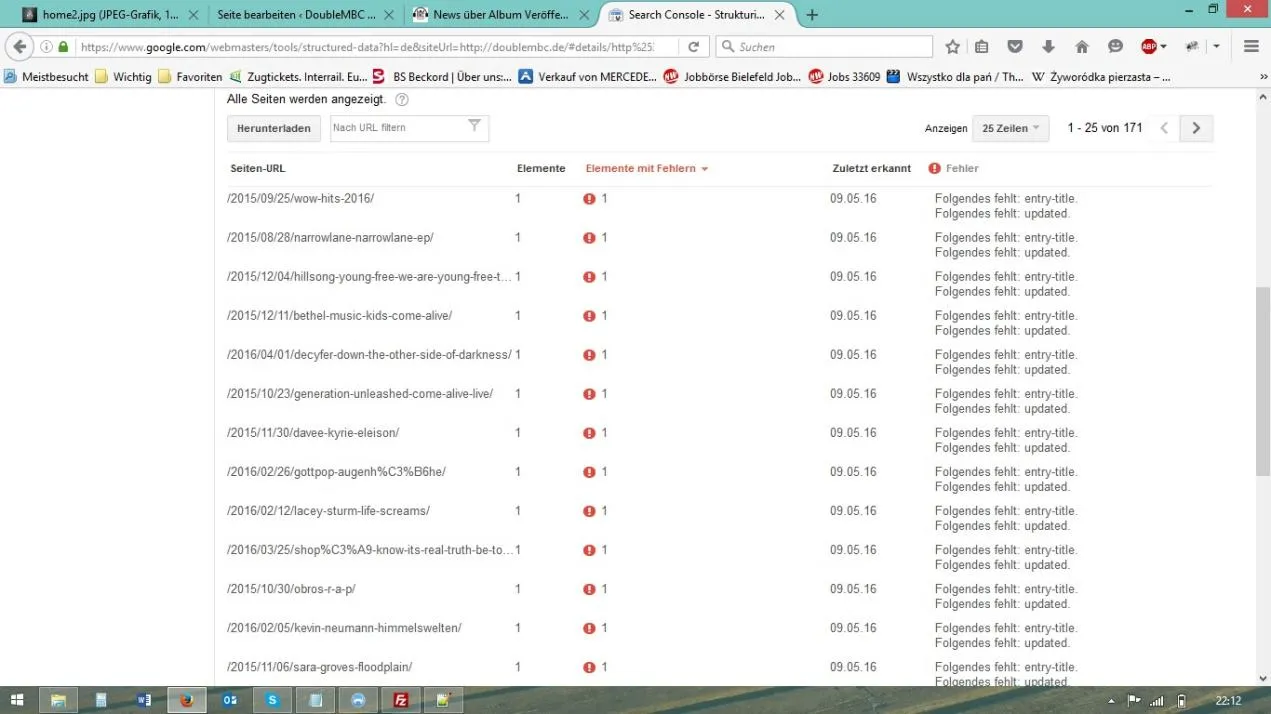Open Word from the taskbar
Image resolution: width=1271 pixels, height=714 pixels.
pyautogui.click(x=144, y=700)
